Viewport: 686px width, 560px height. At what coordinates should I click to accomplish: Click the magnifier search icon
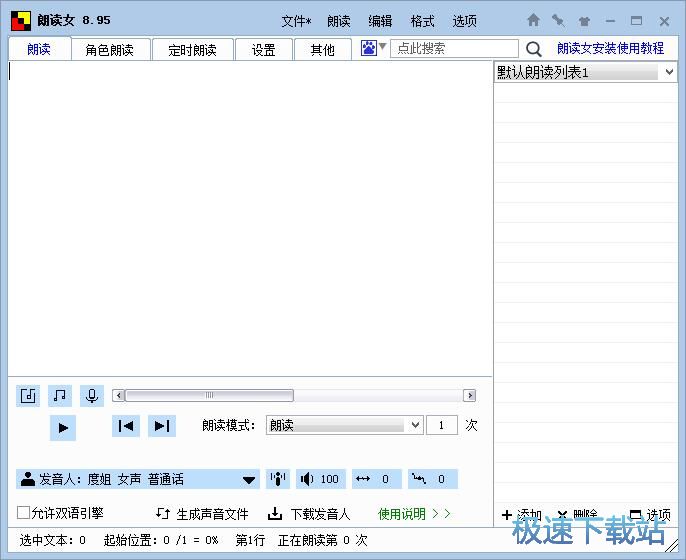(x=534, y=49)
